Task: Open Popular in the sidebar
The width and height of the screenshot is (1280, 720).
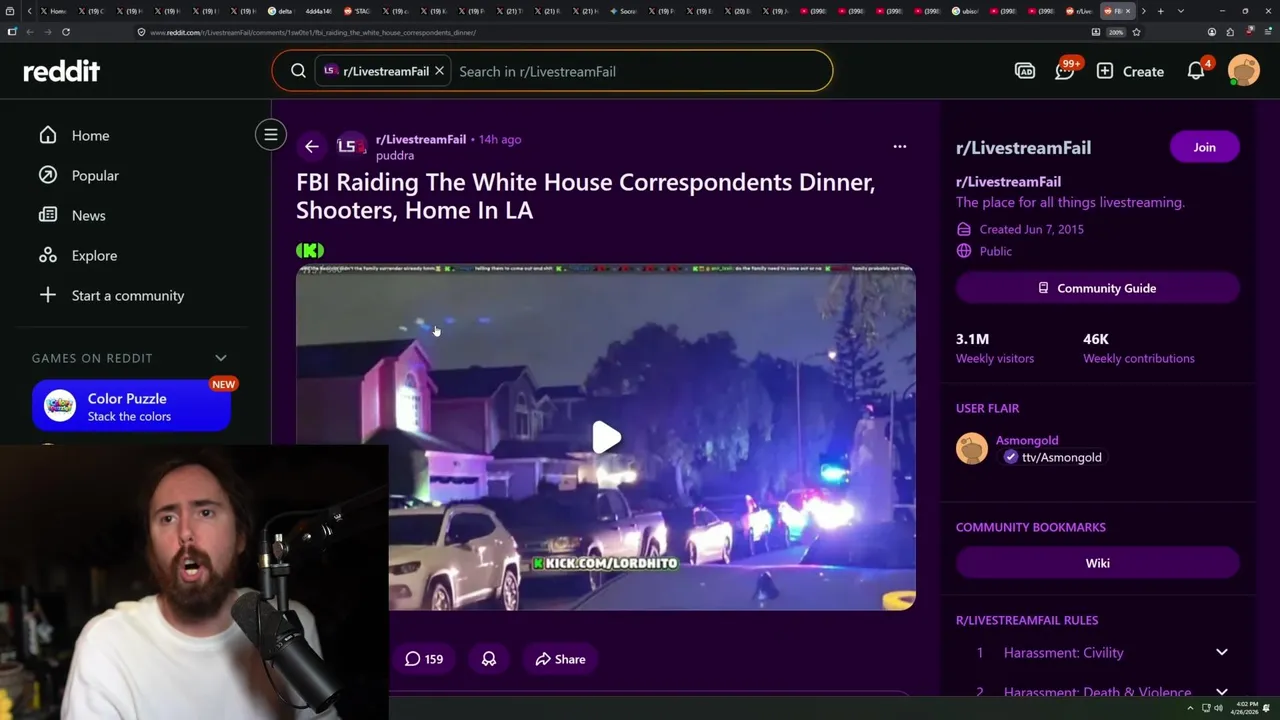Action: tap(95, 175)
